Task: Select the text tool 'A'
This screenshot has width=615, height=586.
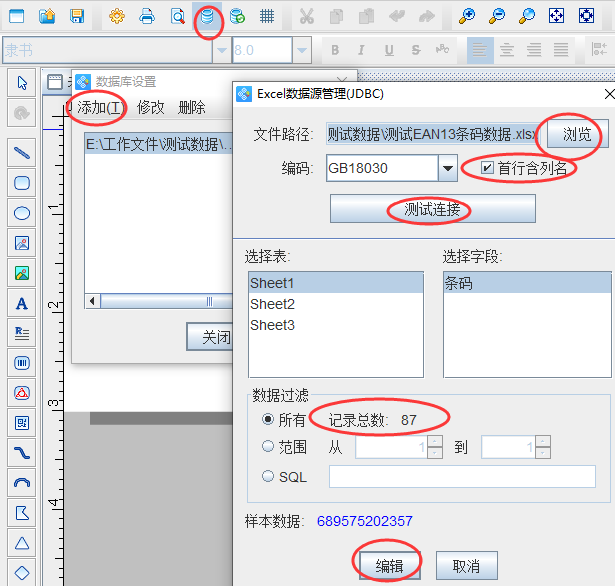Action: pyautogui.click(x=22, y=303)
